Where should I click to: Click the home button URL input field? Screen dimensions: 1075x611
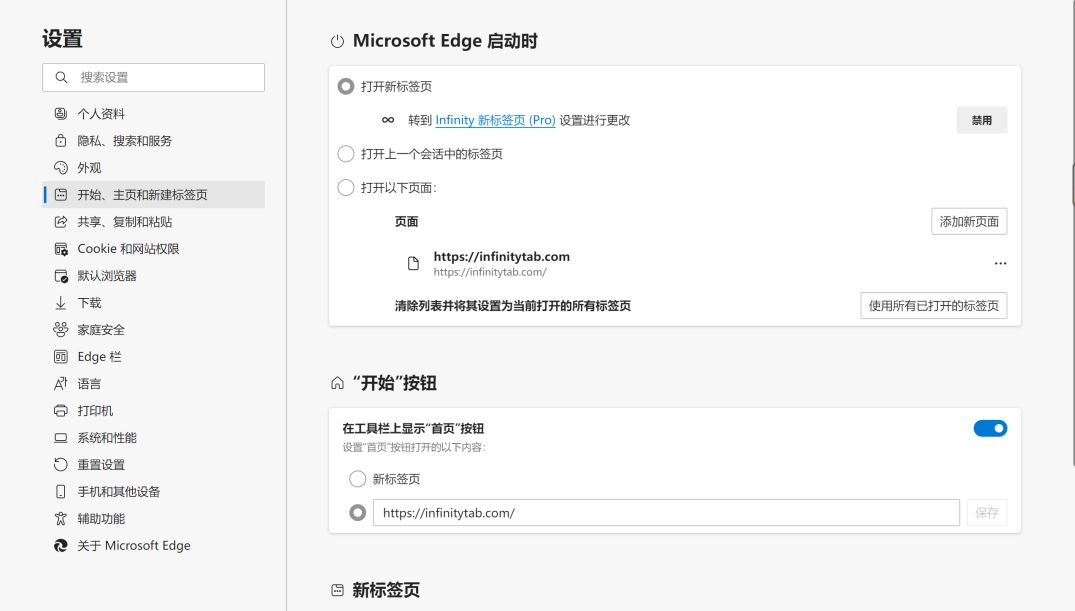coord(666,513)
